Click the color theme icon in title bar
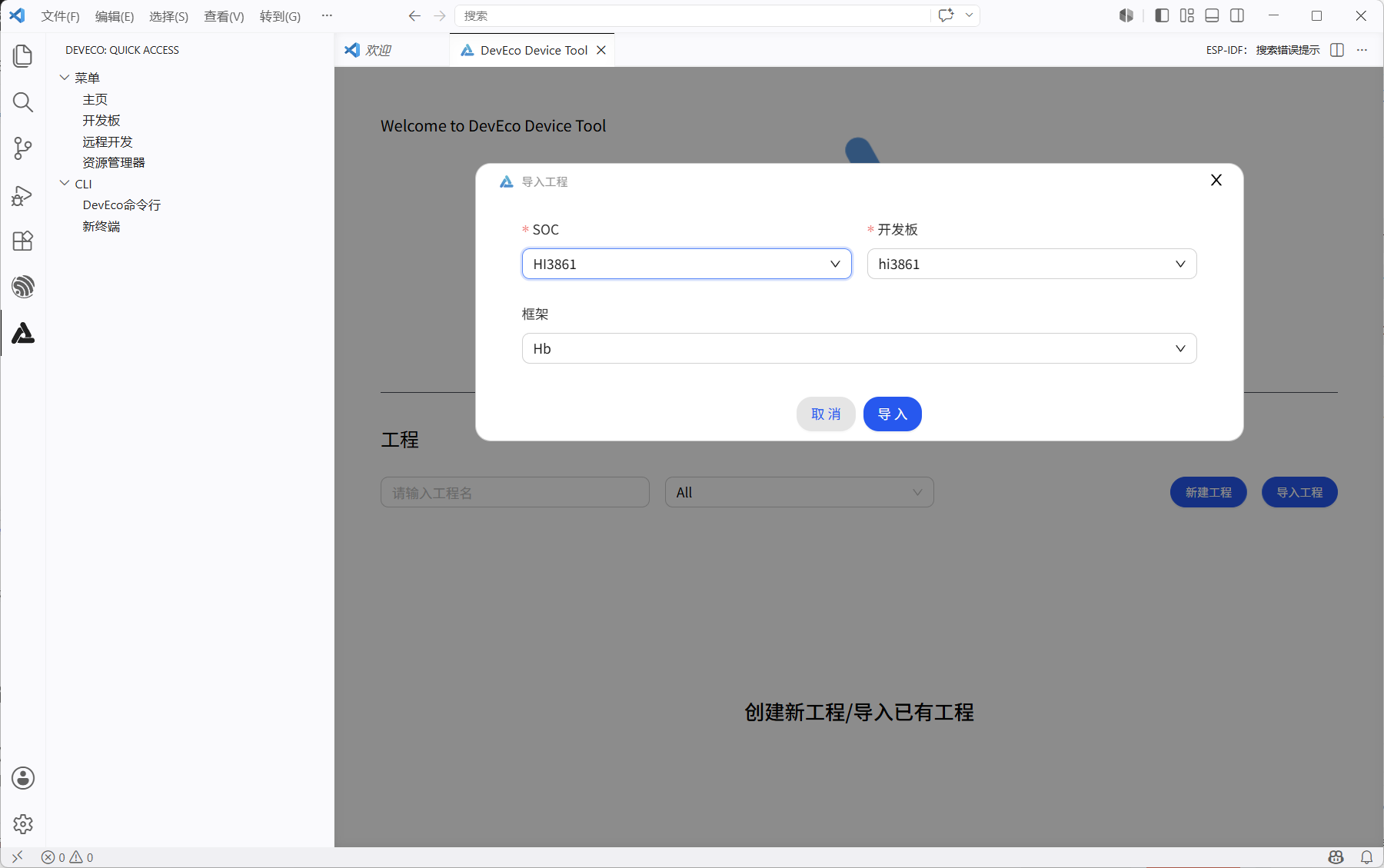This screenshot has height=868, width=1384. 1126,15
